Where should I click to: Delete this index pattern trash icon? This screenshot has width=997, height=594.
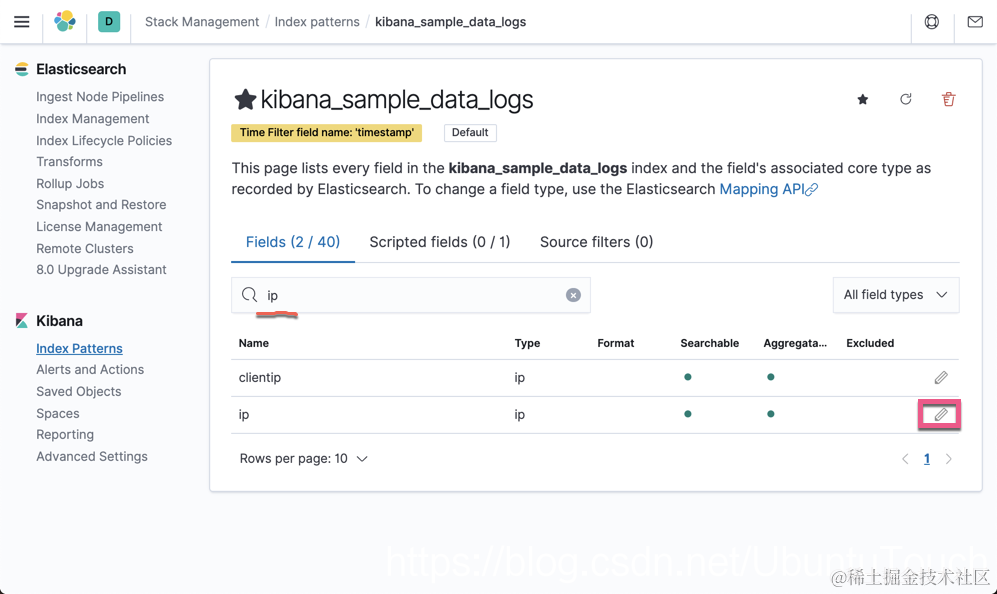(x=949, y=99)
